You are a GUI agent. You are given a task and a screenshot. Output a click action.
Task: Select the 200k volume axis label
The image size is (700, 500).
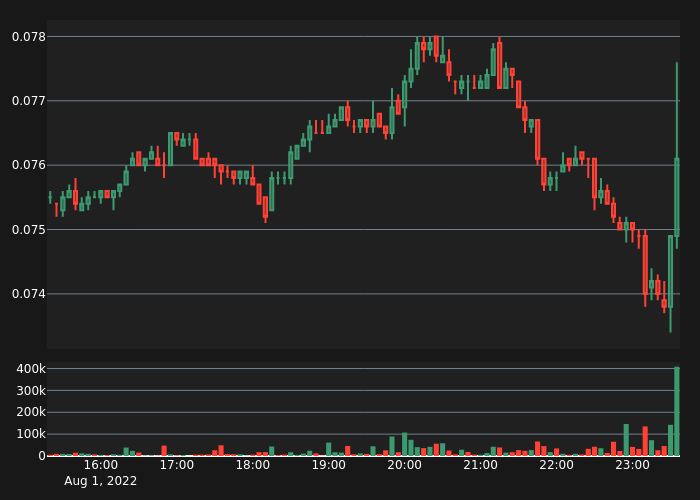[31, 412]
